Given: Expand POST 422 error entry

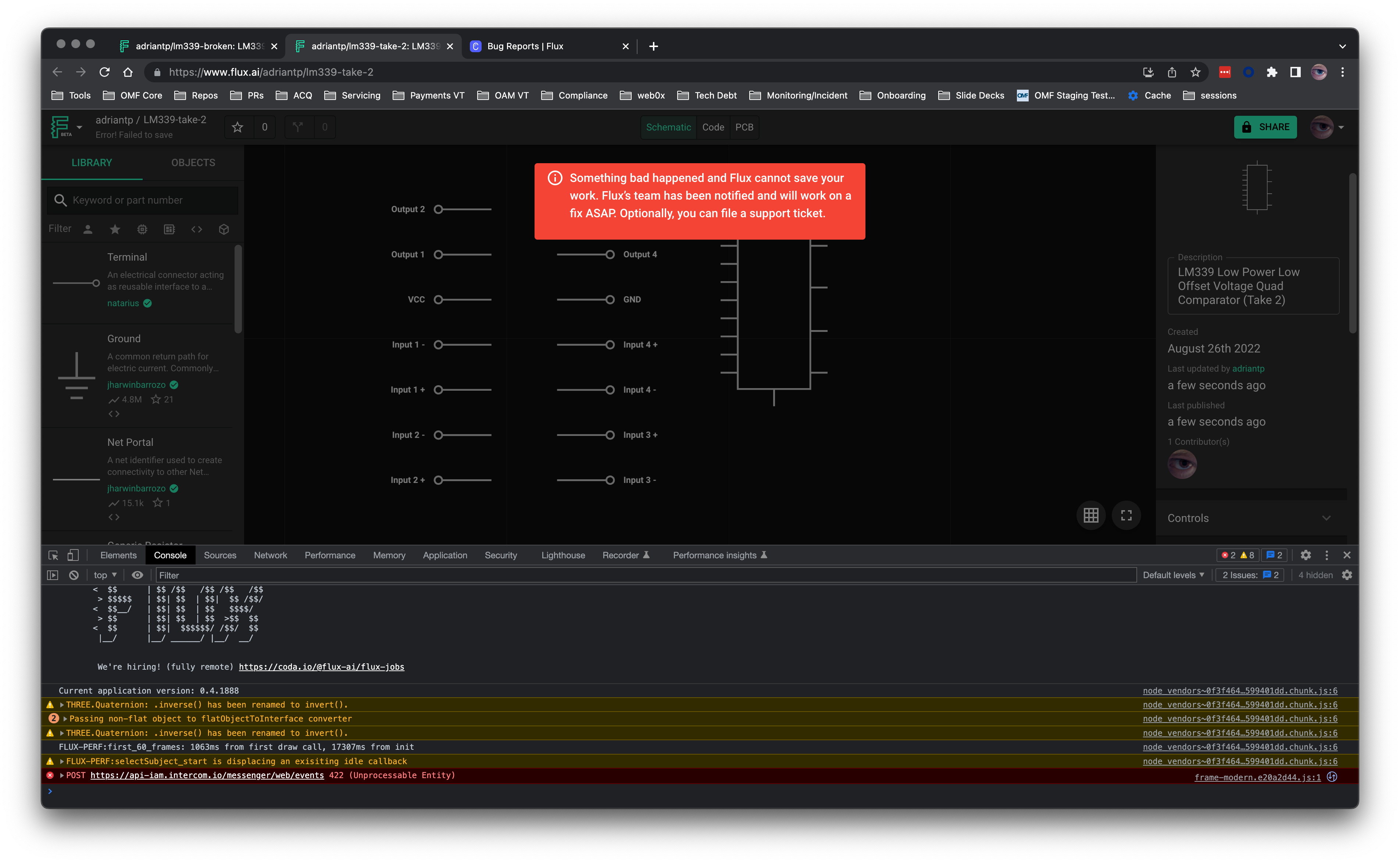Looking at the screenshot, I should (x=62, y=776).
